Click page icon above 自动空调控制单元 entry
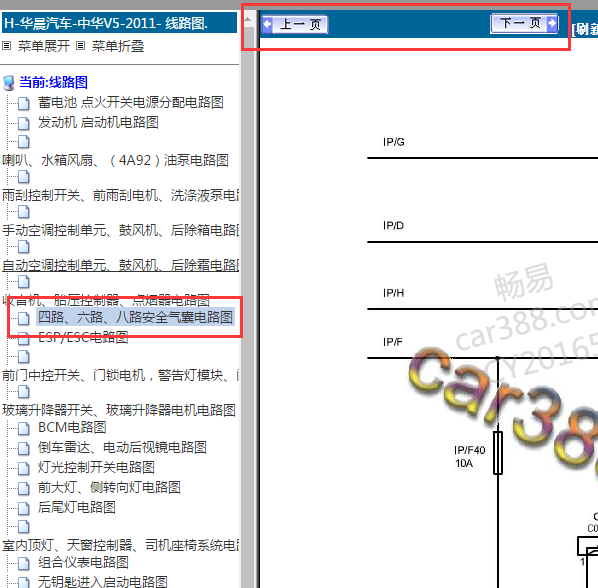 click(x=24, y=247)
